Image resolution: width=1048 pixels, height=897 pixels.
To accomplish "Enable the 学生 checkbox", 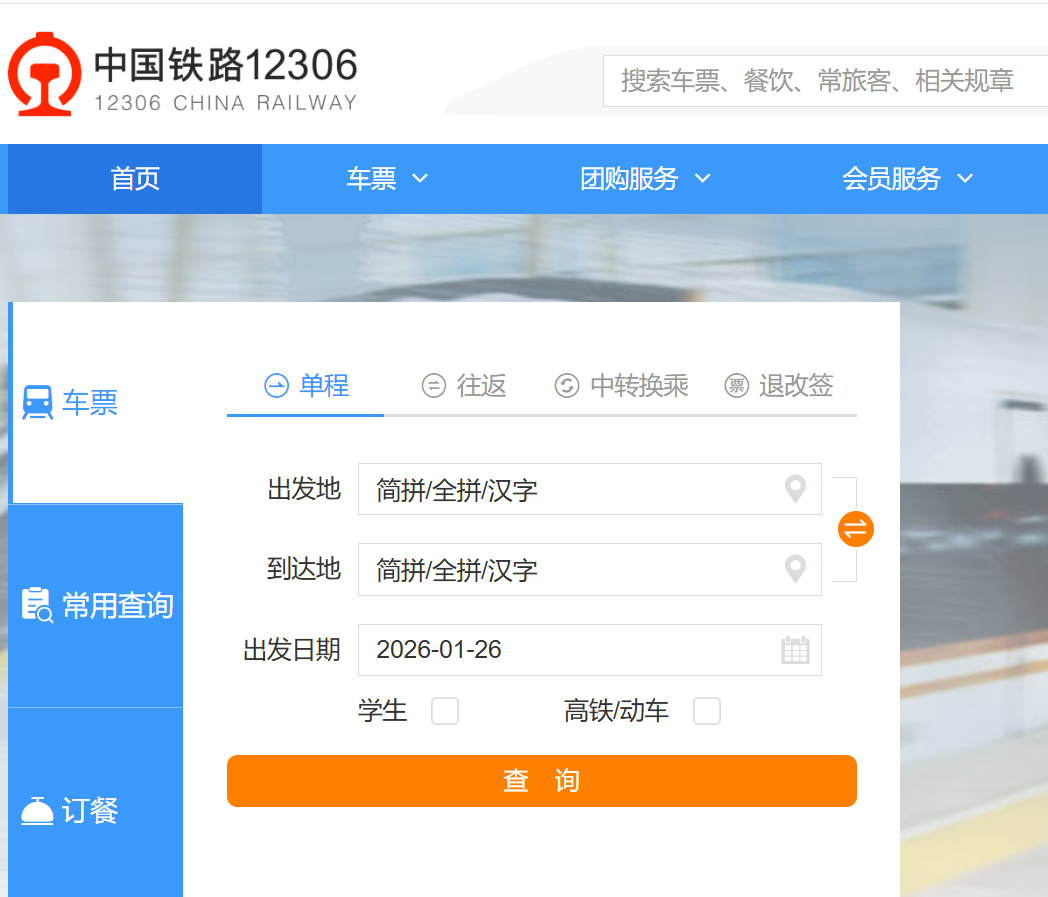I will pos(444,711).
